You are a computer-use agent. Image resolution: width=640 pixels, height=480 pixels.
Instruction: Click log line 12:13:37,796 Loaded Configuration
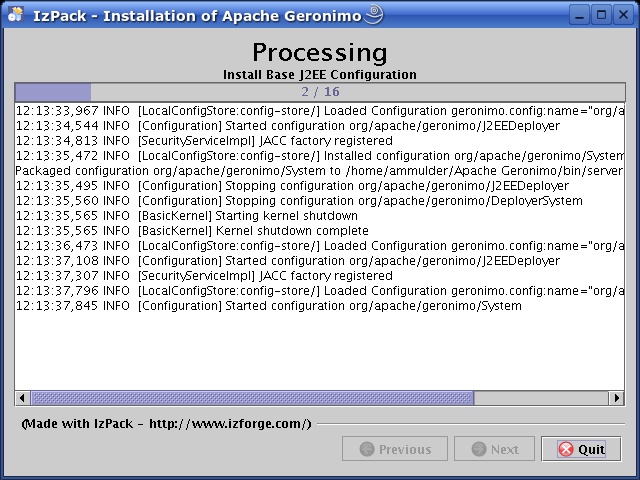320,291
